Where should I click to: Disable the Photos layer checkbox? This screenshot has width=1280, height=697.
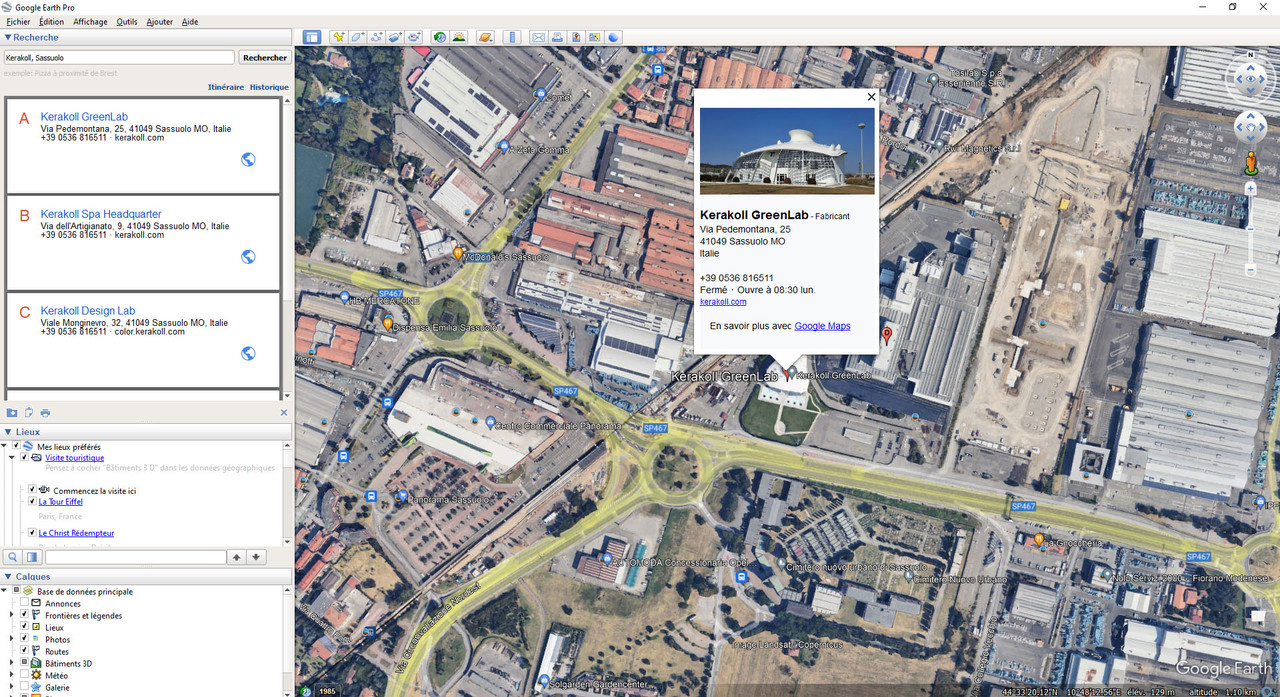[24, 639]
